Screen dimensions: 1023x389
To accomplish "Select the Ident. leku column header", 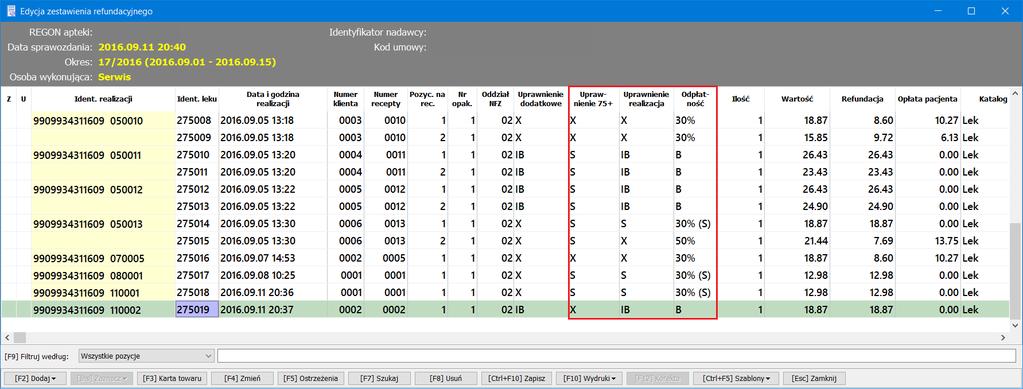I will coord(196,99).
